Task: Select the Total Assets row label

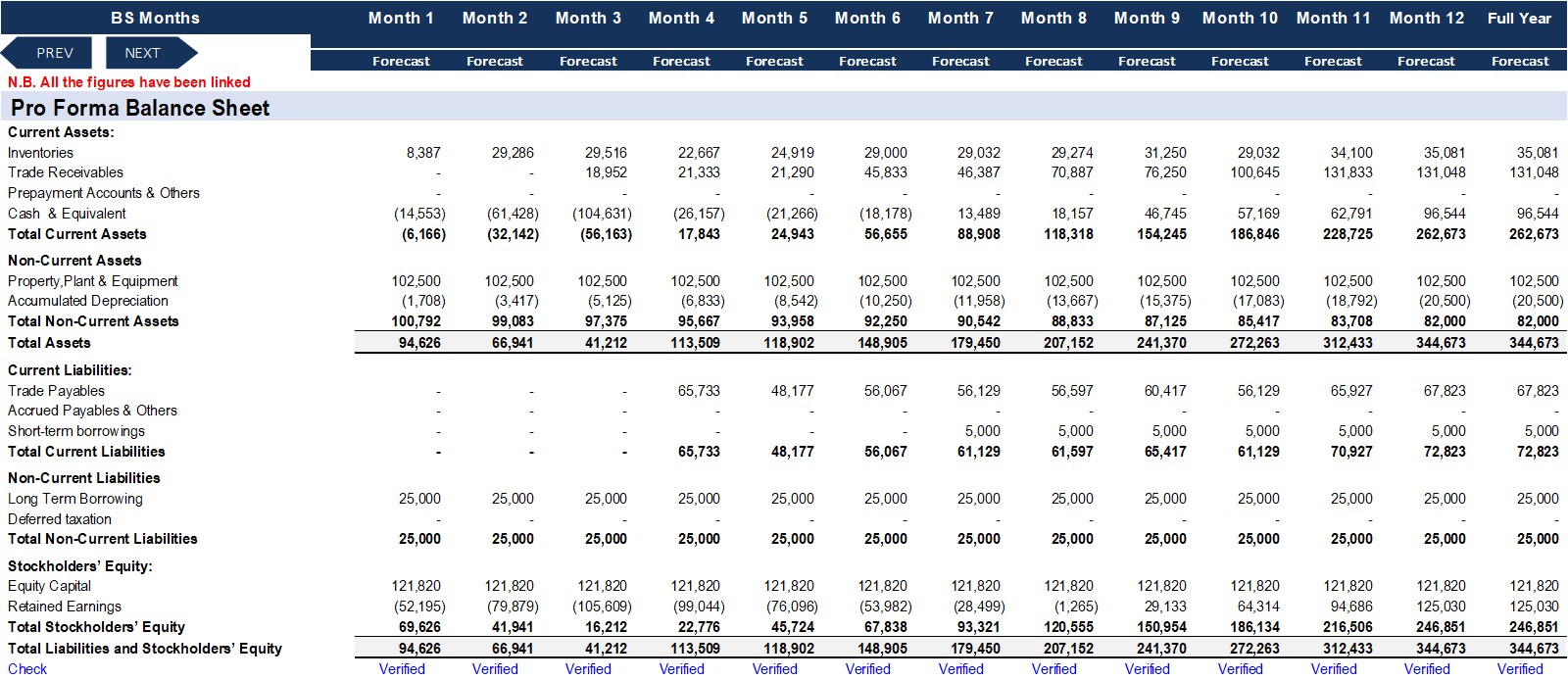Action: click(x=49, y=343)
